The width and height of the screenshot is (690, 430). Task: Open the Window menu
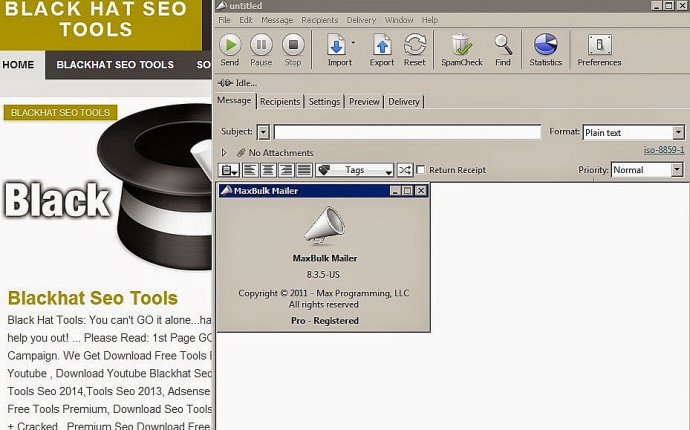tap(399, 20)
